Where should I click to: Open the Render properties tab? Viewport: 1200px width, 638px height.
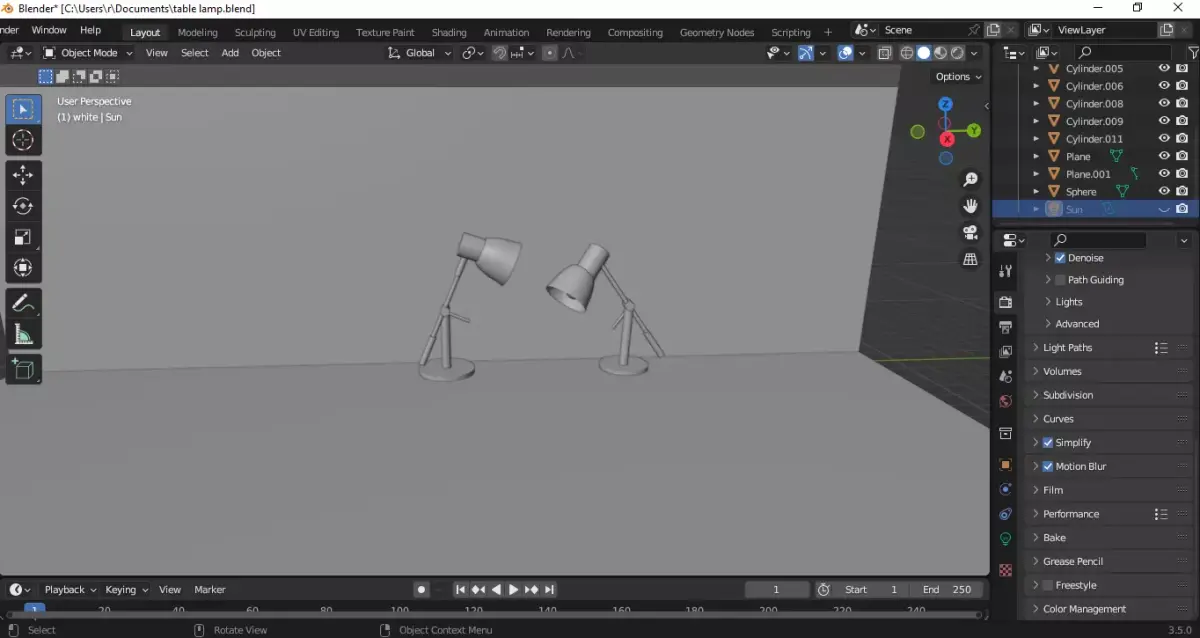pos(1006,301)
